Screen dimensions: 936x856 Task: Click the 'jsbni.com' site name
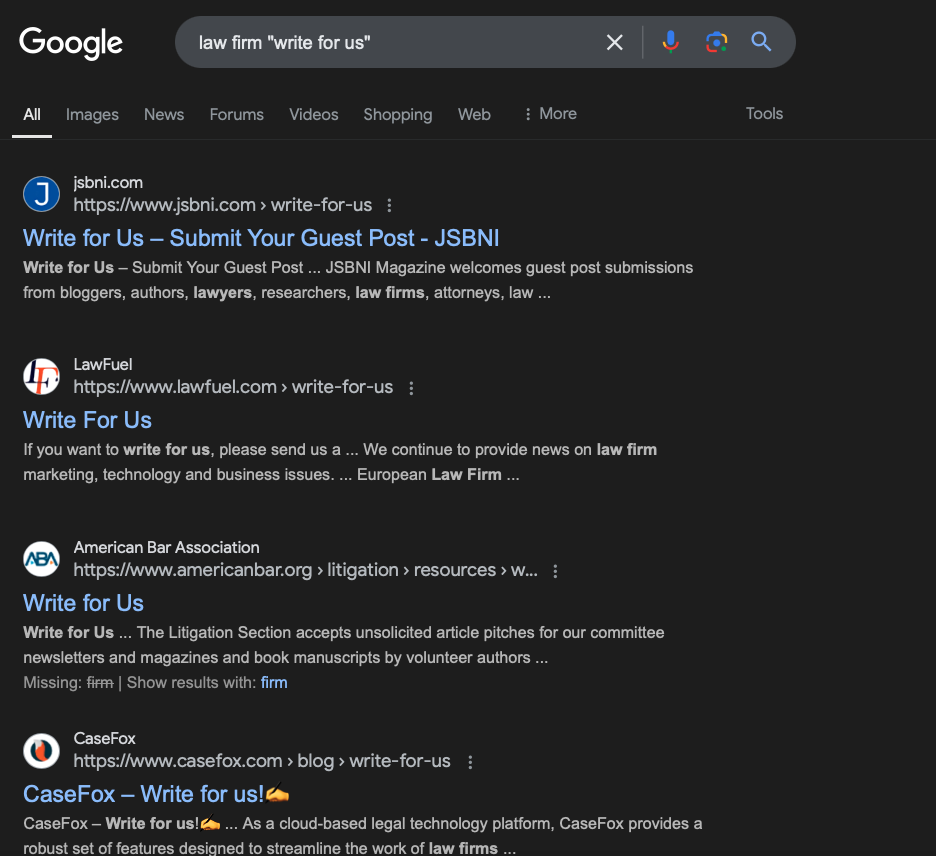click(108, 183)
